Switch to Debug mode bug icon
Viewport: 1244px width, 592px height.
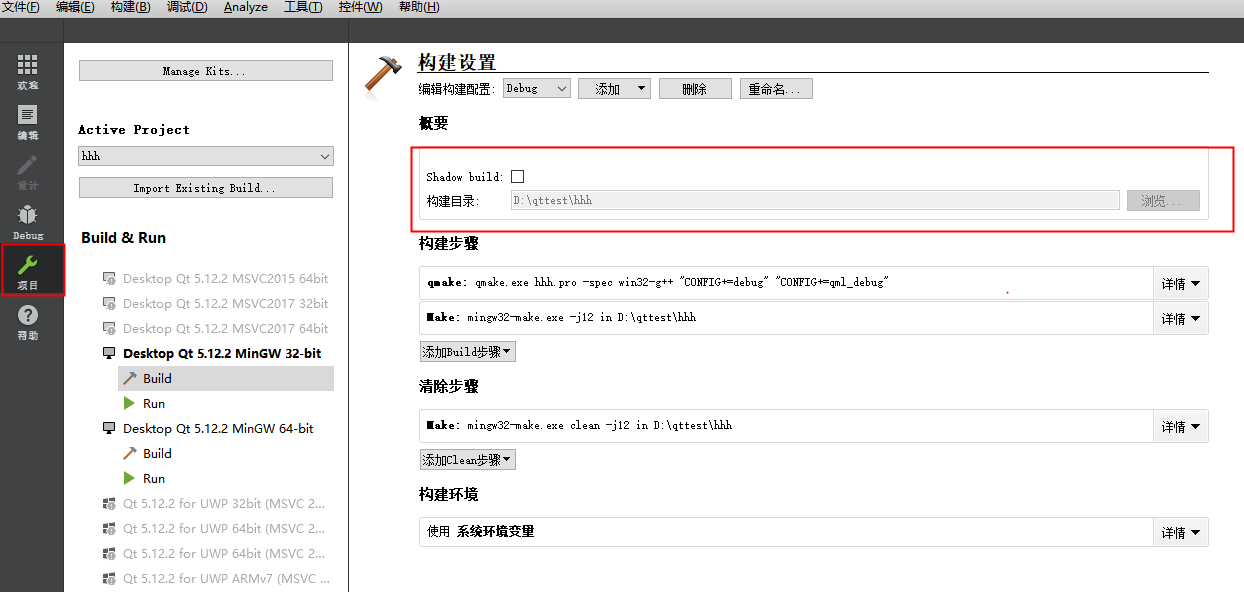[x=28, y=215]
